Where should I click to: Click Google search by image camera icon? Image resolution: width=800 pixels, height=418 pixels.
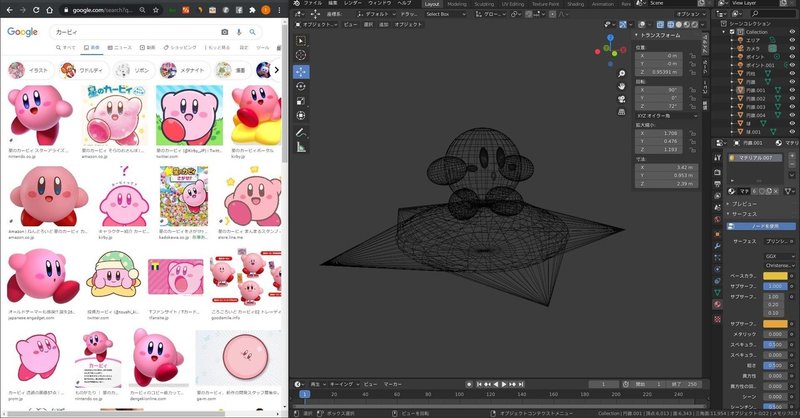coord(224,32)
